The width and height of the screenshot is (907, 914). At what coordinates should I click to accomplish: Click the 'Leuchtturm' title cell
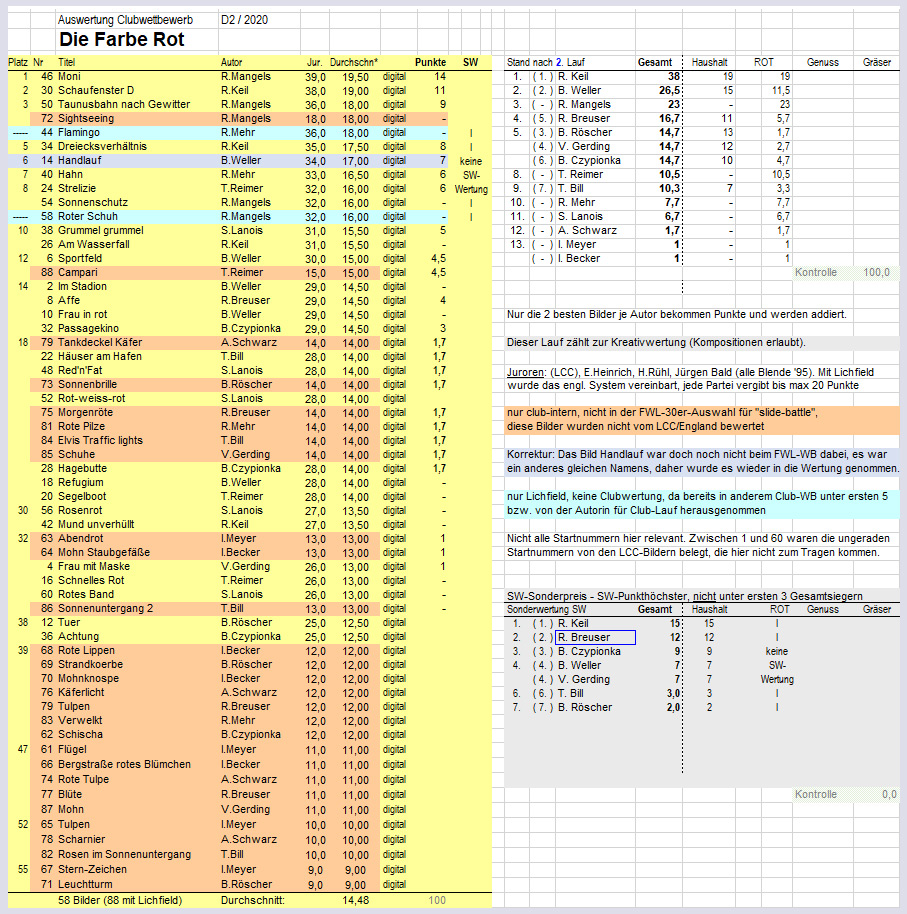pyautogui.click(x=85, y=884)
